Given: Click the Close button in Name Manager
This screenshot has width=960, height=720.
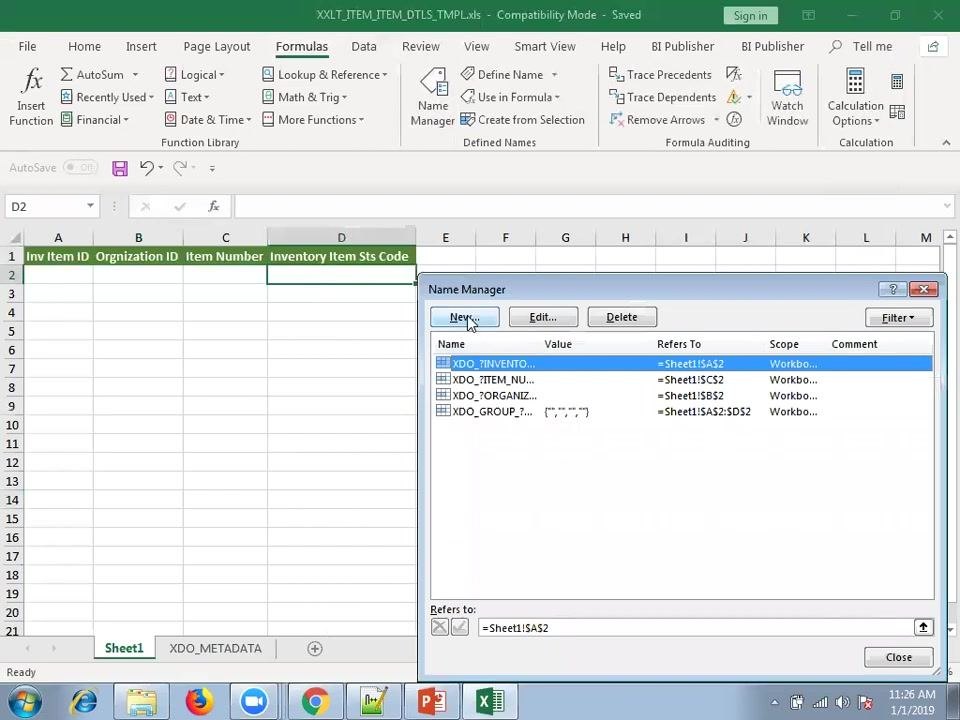Looking at the screenshot, I should (899, 657).
